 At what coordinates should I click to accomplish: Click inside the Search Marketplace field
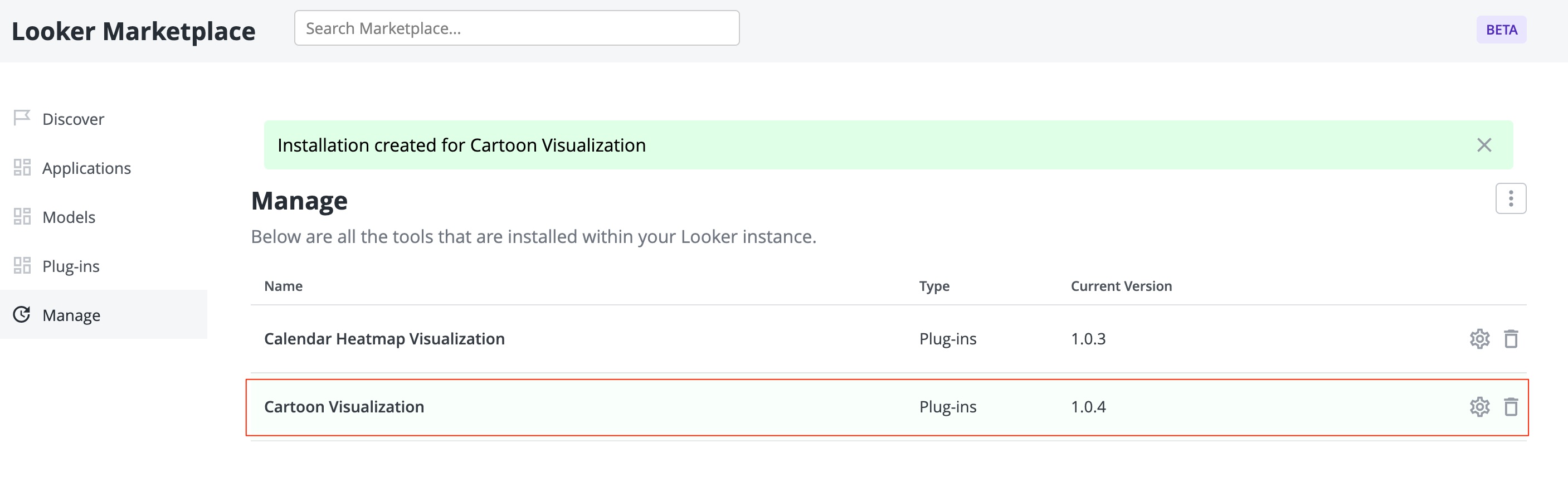coord(516,27)
